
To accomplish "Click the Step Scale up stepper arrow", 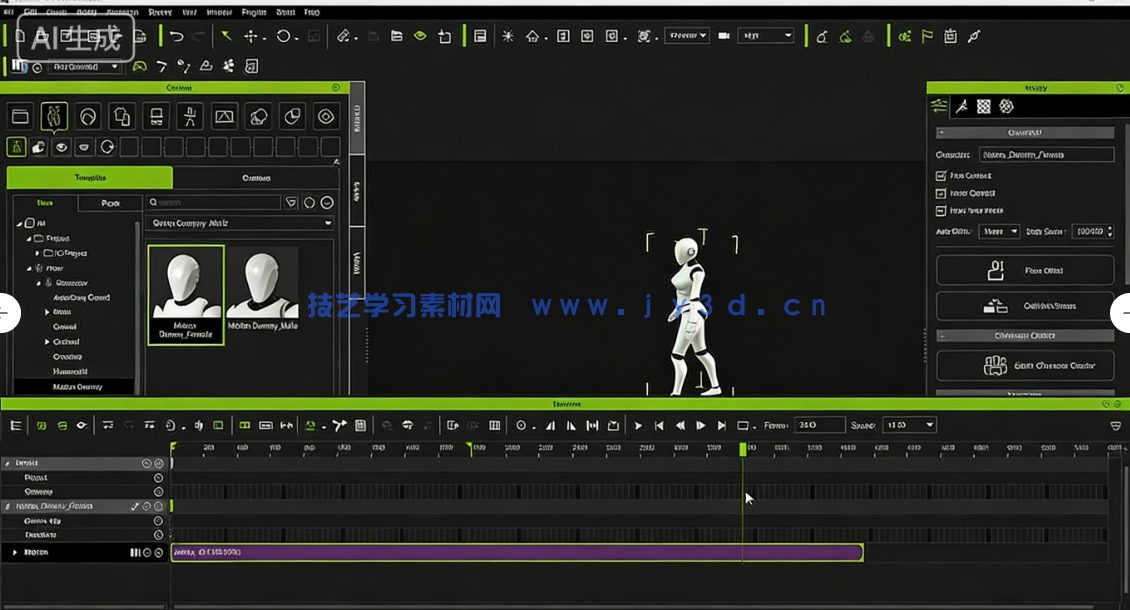I will (1110, 228).
